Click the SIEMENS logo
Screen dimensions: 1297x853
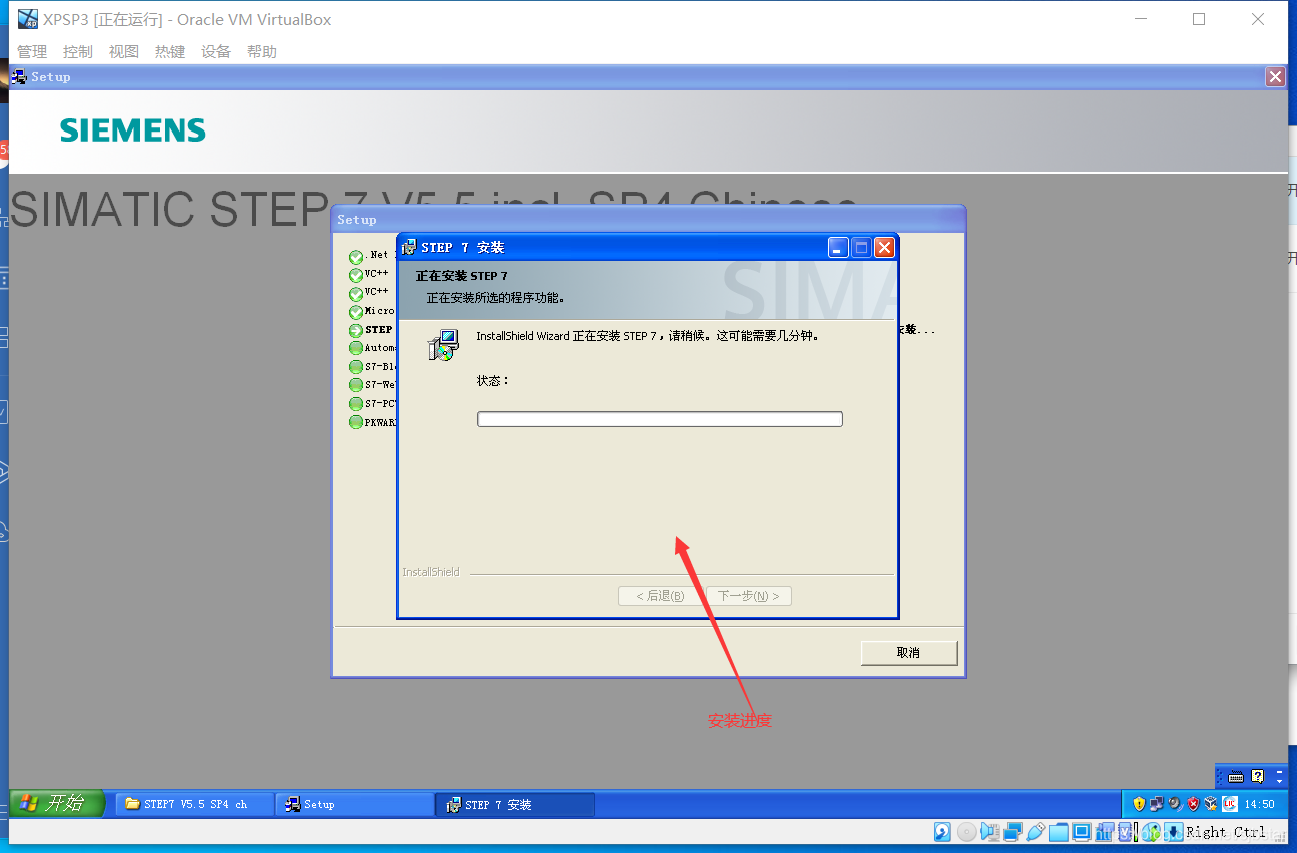(x=133, y=130)
